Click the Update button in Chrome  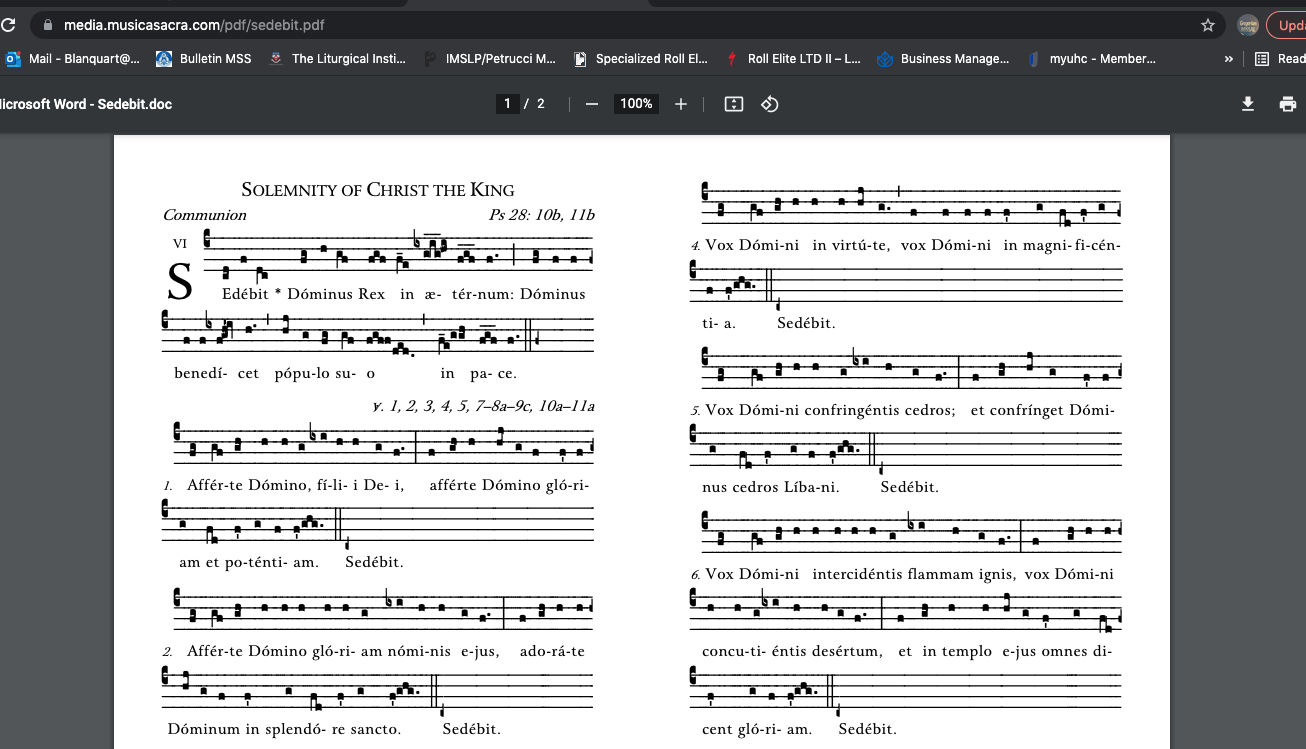point(1288,25)
